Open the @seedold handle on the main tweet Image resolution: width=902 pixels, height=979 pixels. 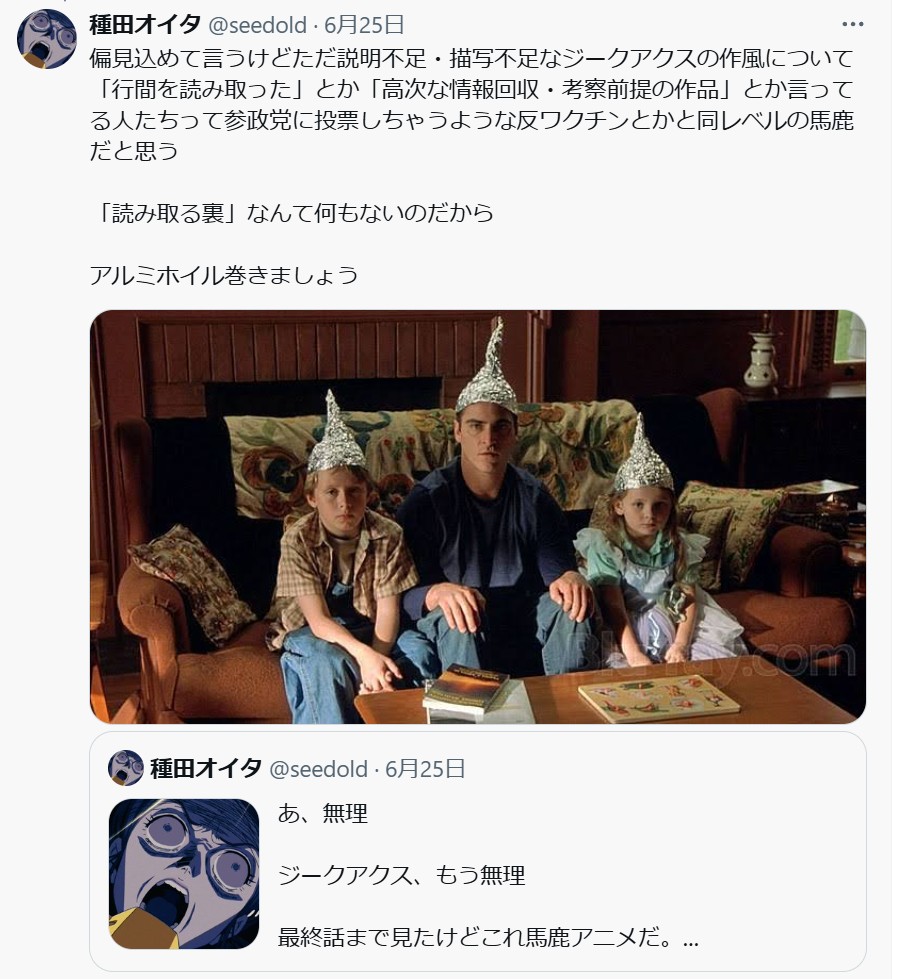(257, 25)
